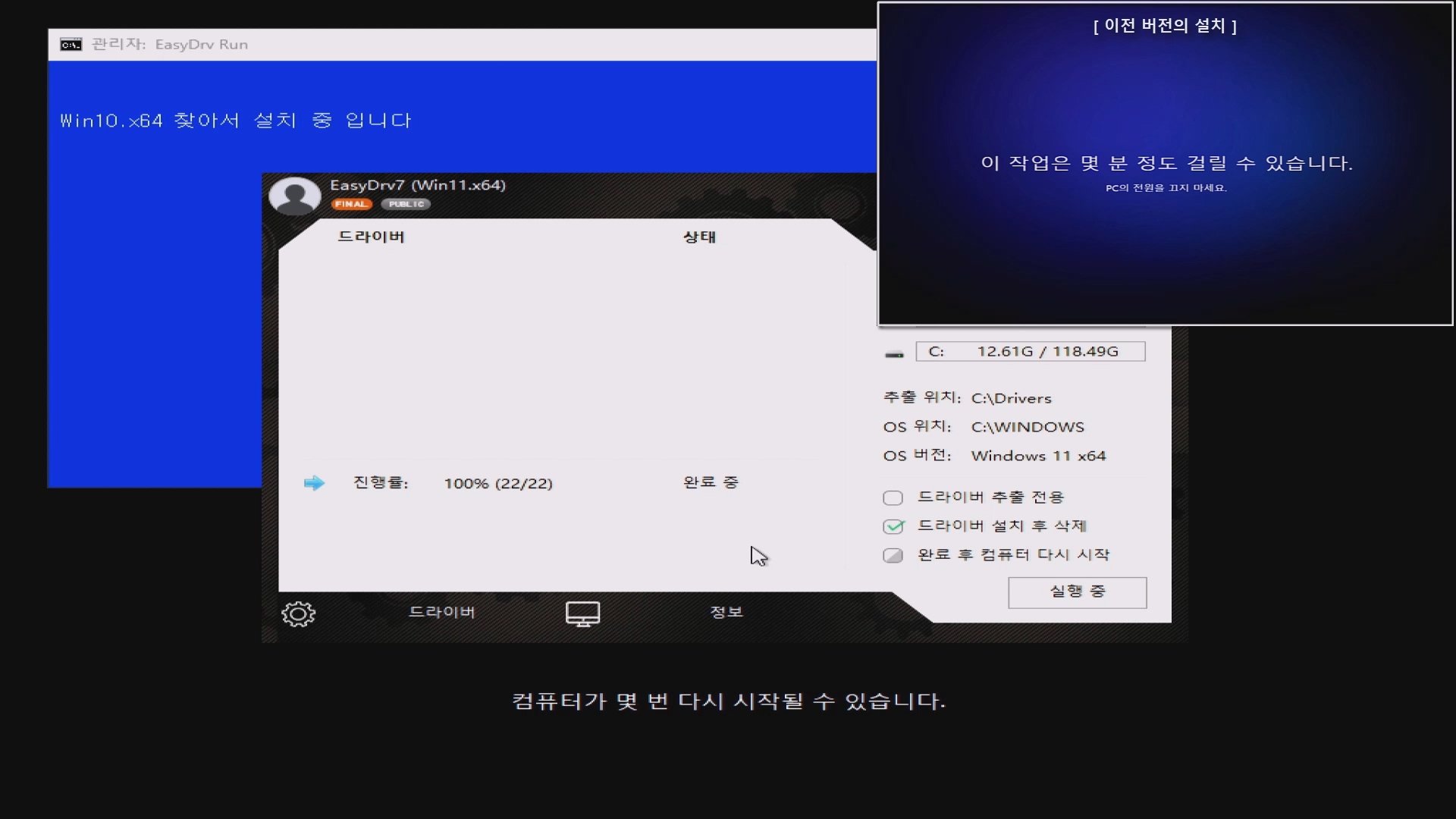Click the 드라이버 column header

[371, 237]
